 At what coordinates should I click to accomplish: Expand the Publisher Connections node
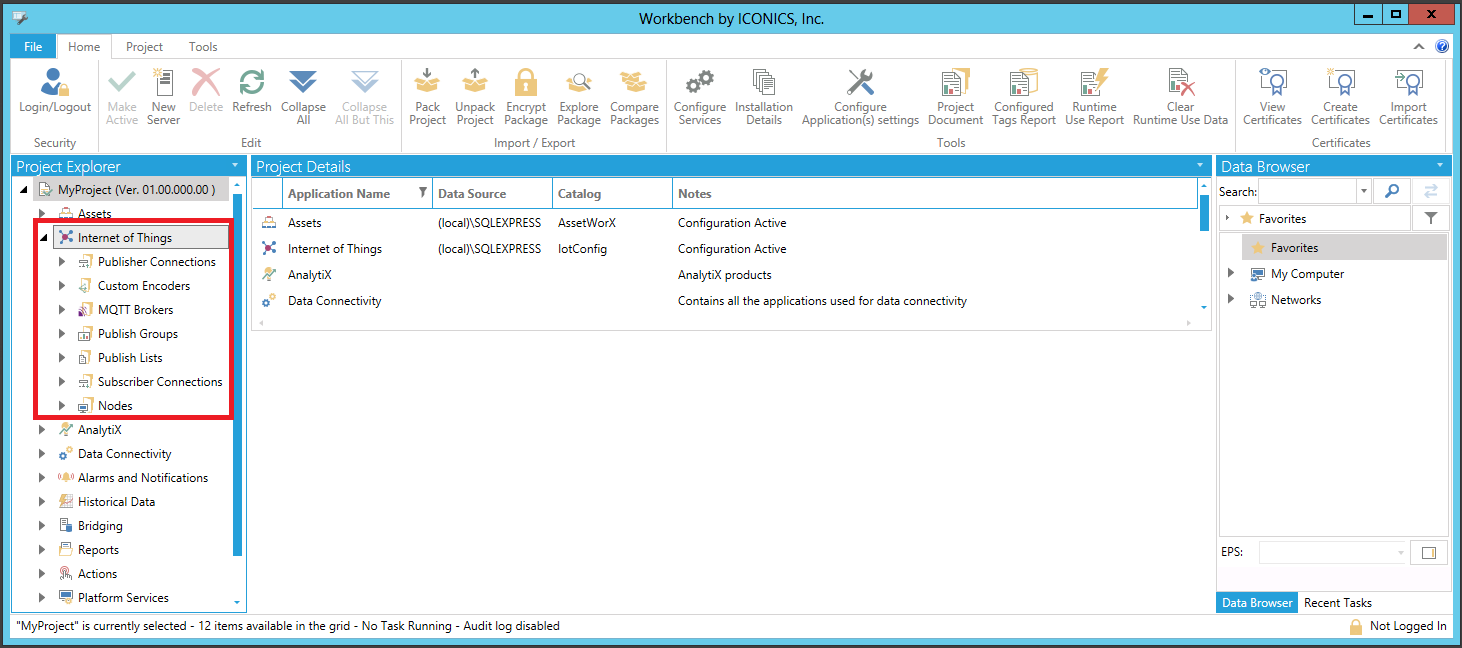(62, 262)
